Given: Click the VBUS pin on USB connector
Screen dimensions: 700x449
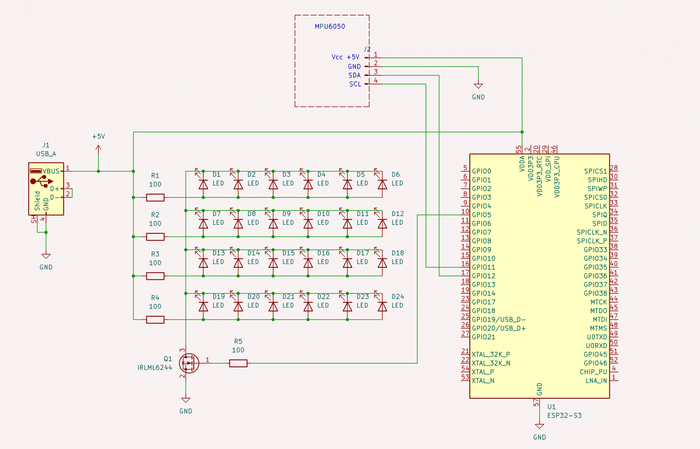Looking at the screenshot, I should pos(51,171).
